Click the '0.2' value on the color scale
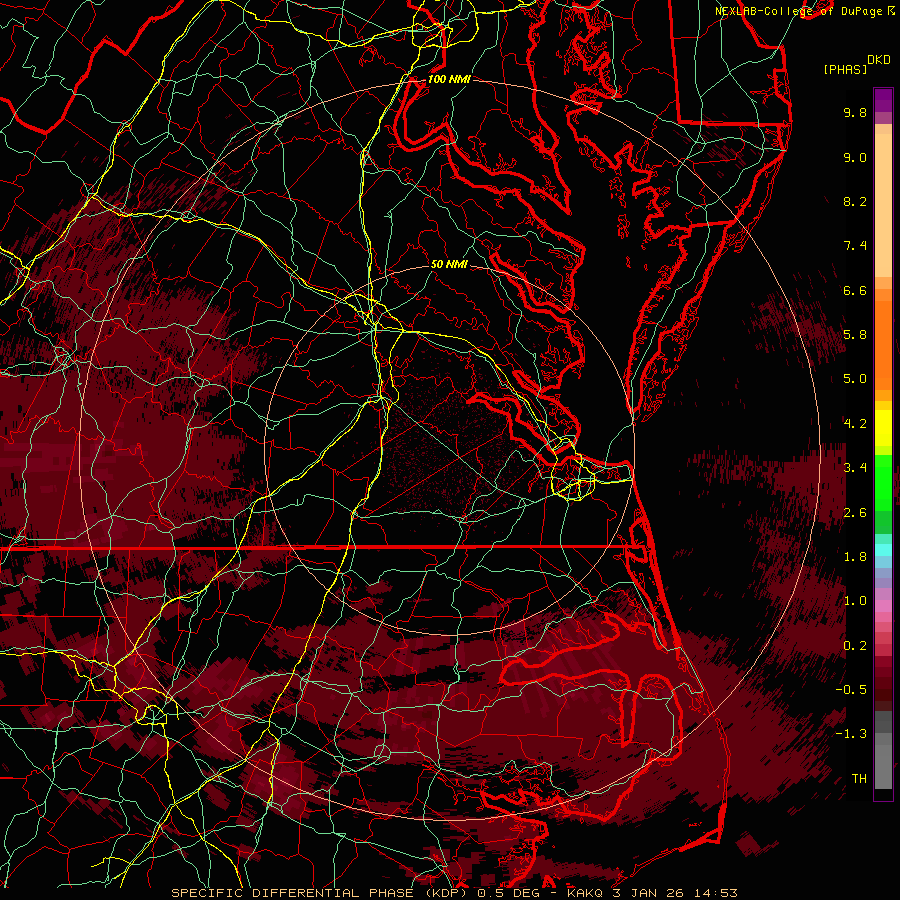Screen dimensions: 900x900 click(x=855, y=646)
